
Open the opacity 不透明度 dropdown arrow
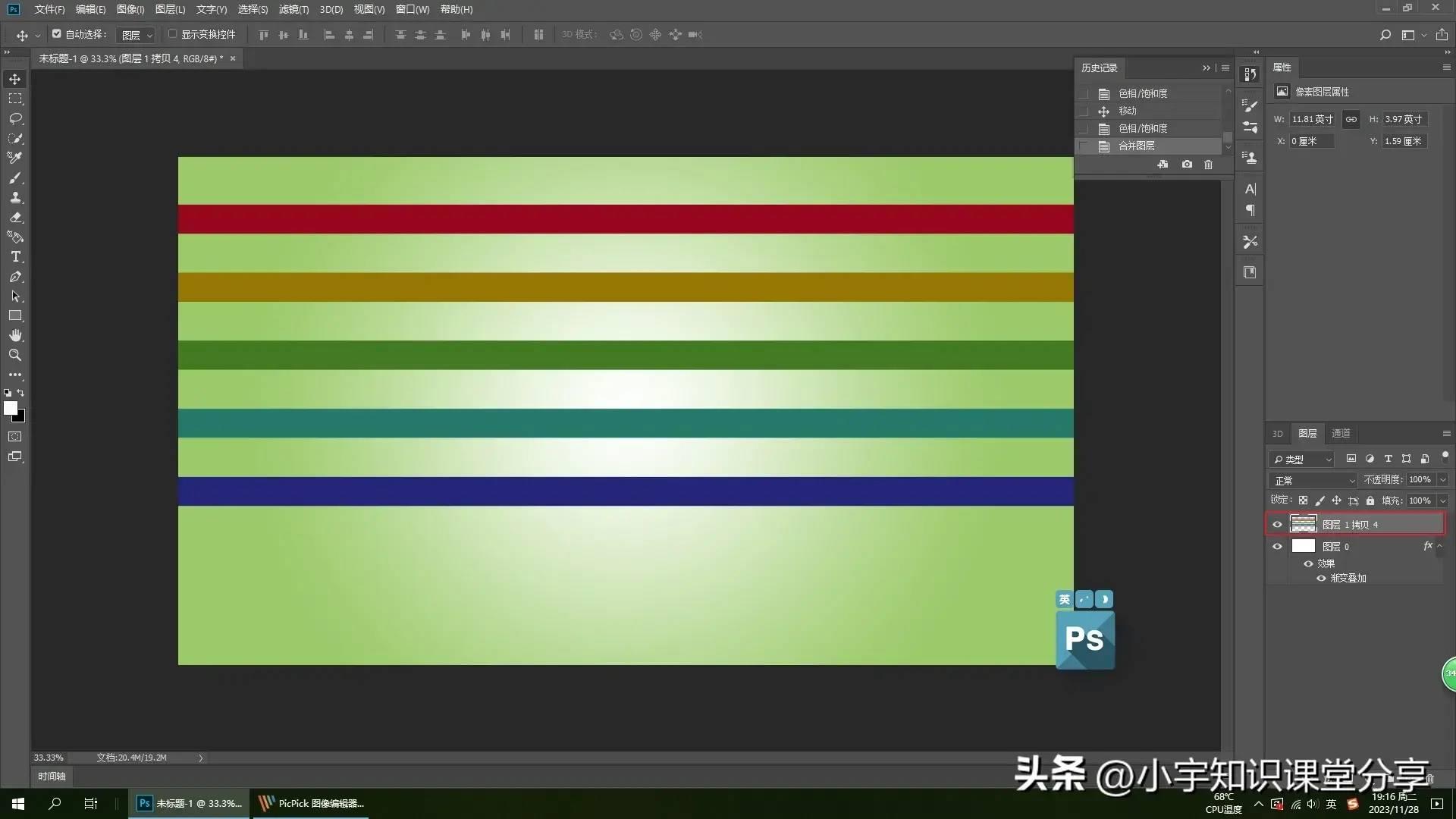click(x=1442, y=479)
